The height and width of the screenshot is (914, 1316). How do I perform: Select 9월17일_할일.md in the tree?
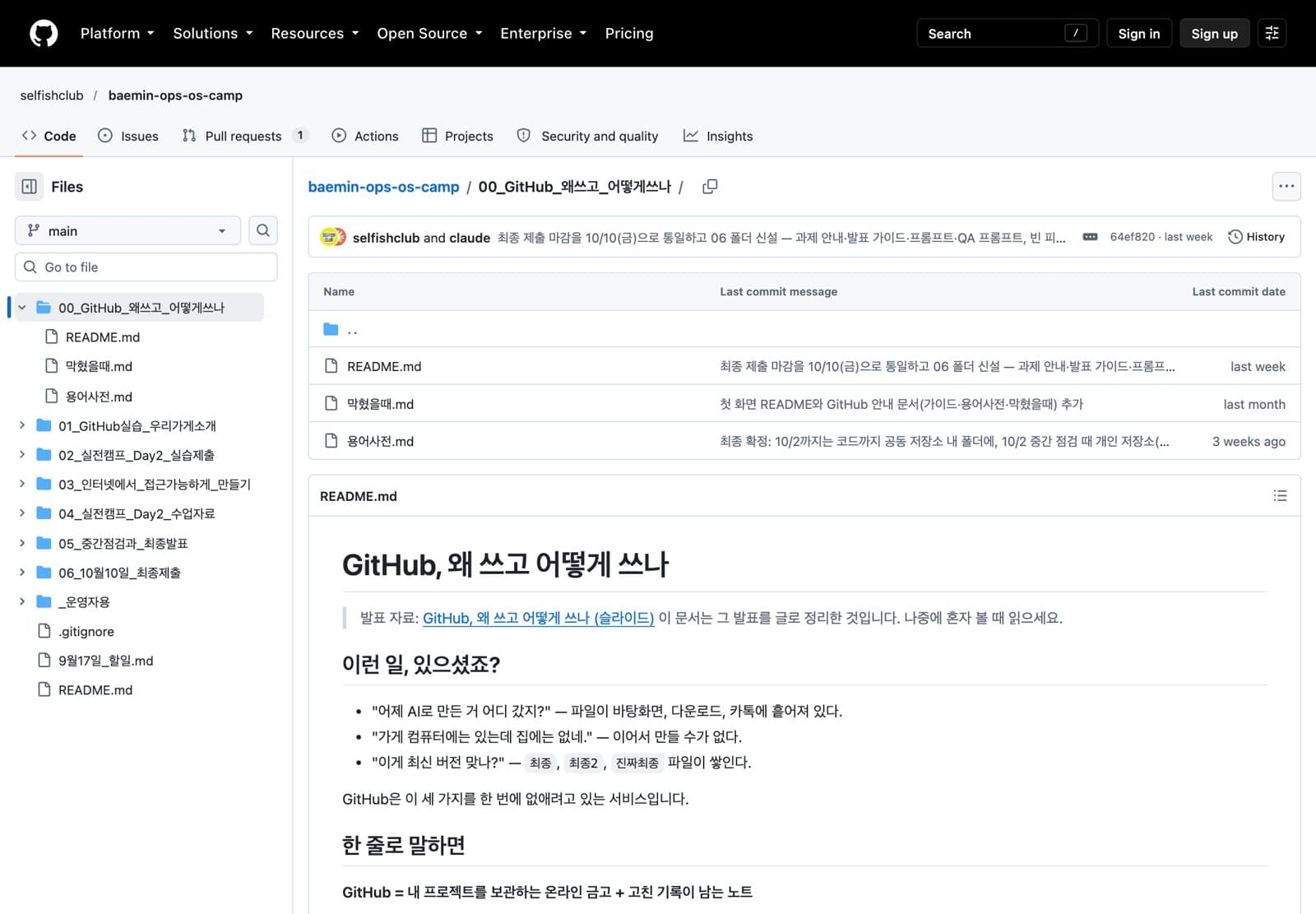[106, 661]
